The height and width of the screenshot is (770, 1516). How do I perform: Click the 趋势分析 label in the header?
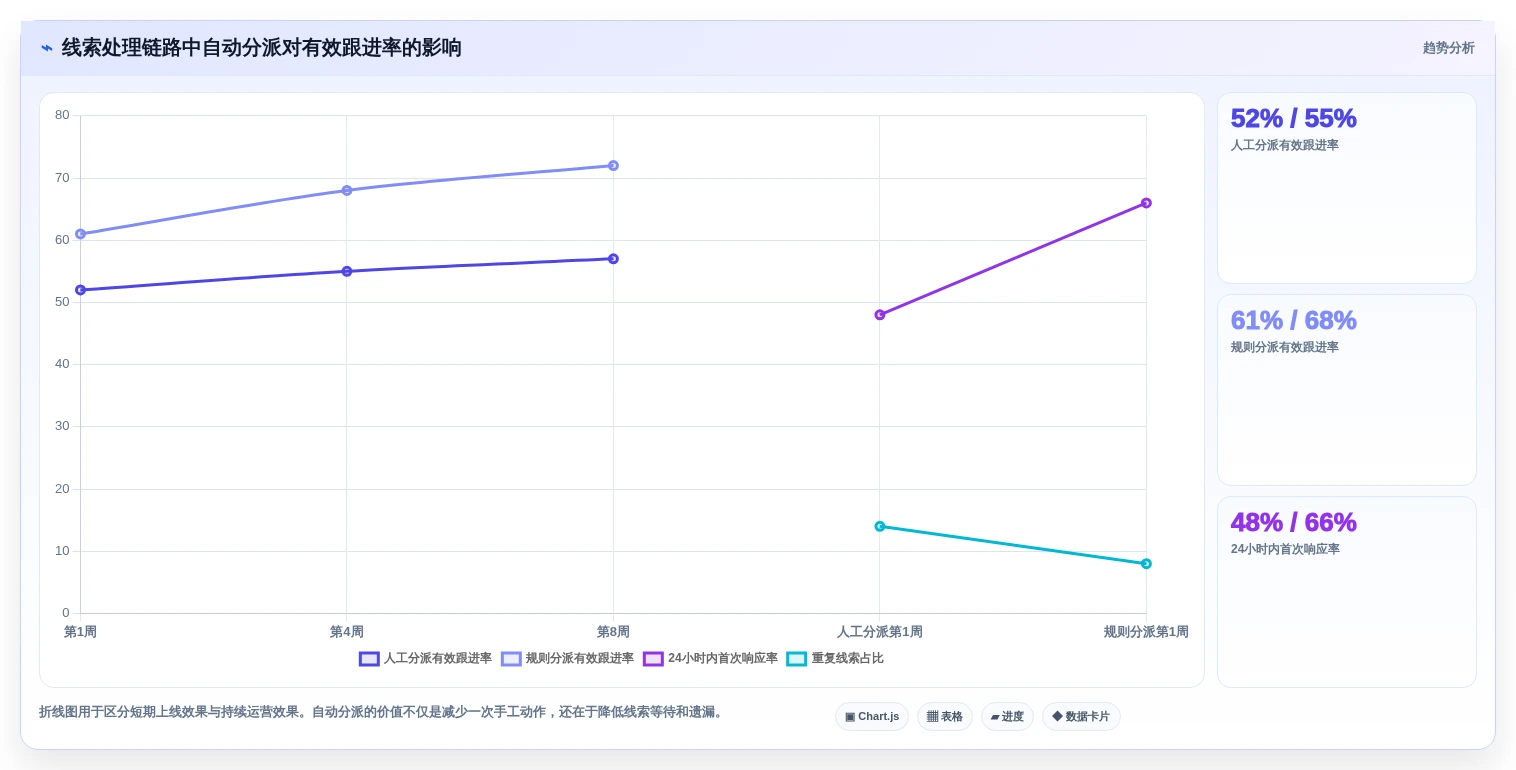coord(1448,48)
